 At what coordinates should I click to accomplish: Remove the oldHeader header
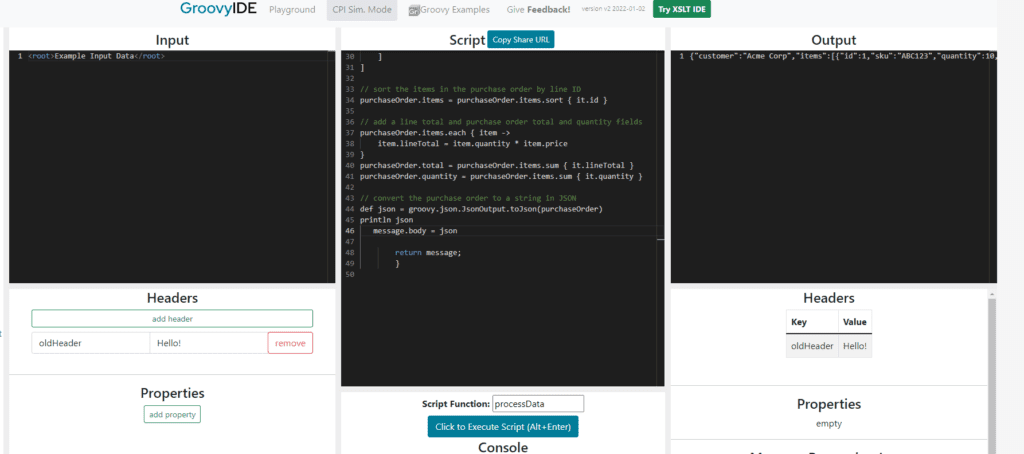pos(290,343)
